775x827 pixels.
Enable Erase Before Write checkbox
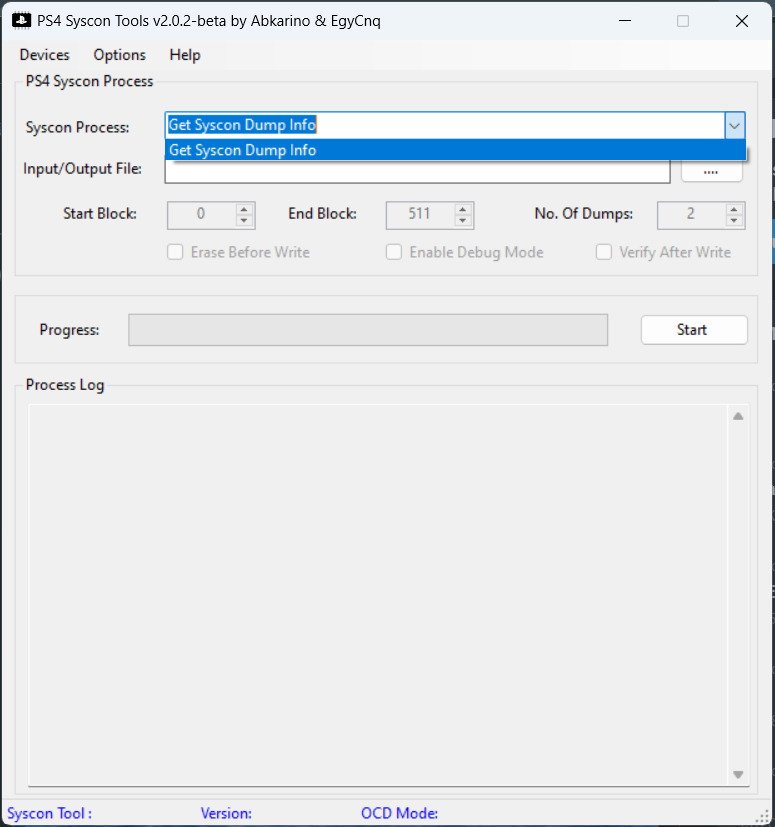tap(175, 252)
